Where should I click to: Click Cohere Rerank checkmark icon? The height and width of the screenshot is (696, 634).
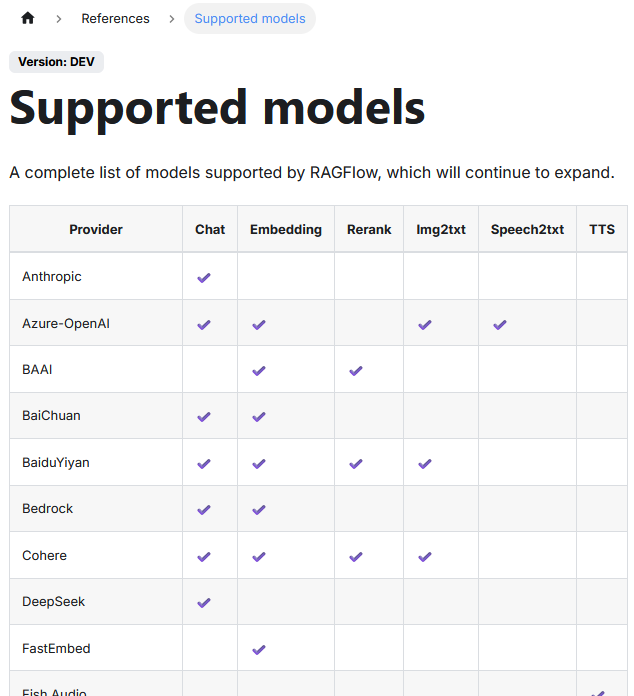[x=356, y=556]
